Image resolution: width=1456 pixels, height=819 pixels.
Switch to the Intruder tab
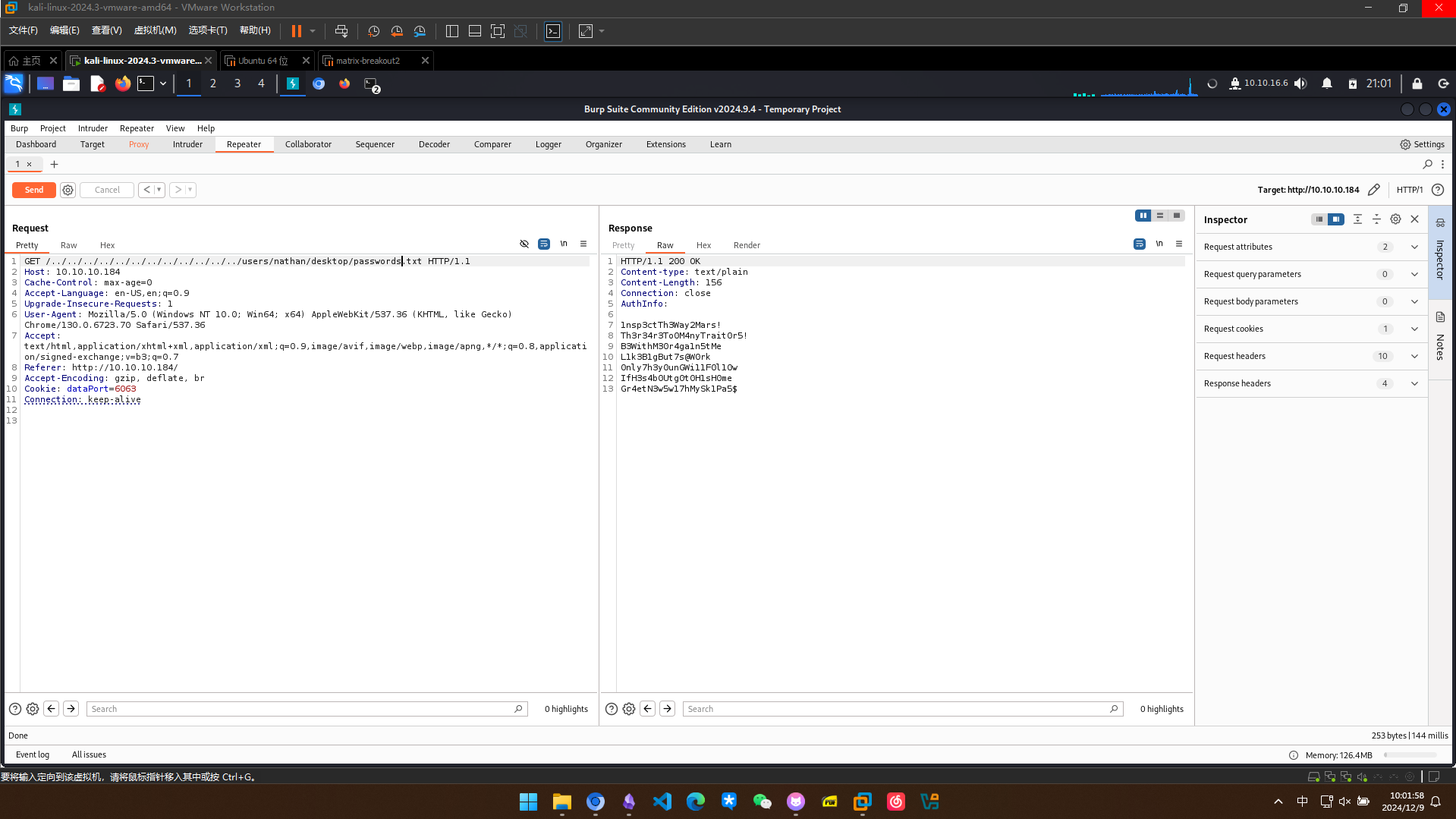click(x=187, y=144)
